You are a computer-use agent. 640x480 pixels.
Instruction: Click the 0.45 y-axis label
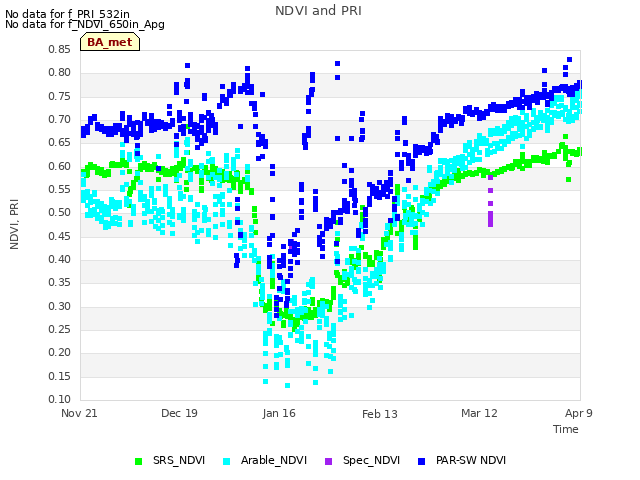coord(60,236)
